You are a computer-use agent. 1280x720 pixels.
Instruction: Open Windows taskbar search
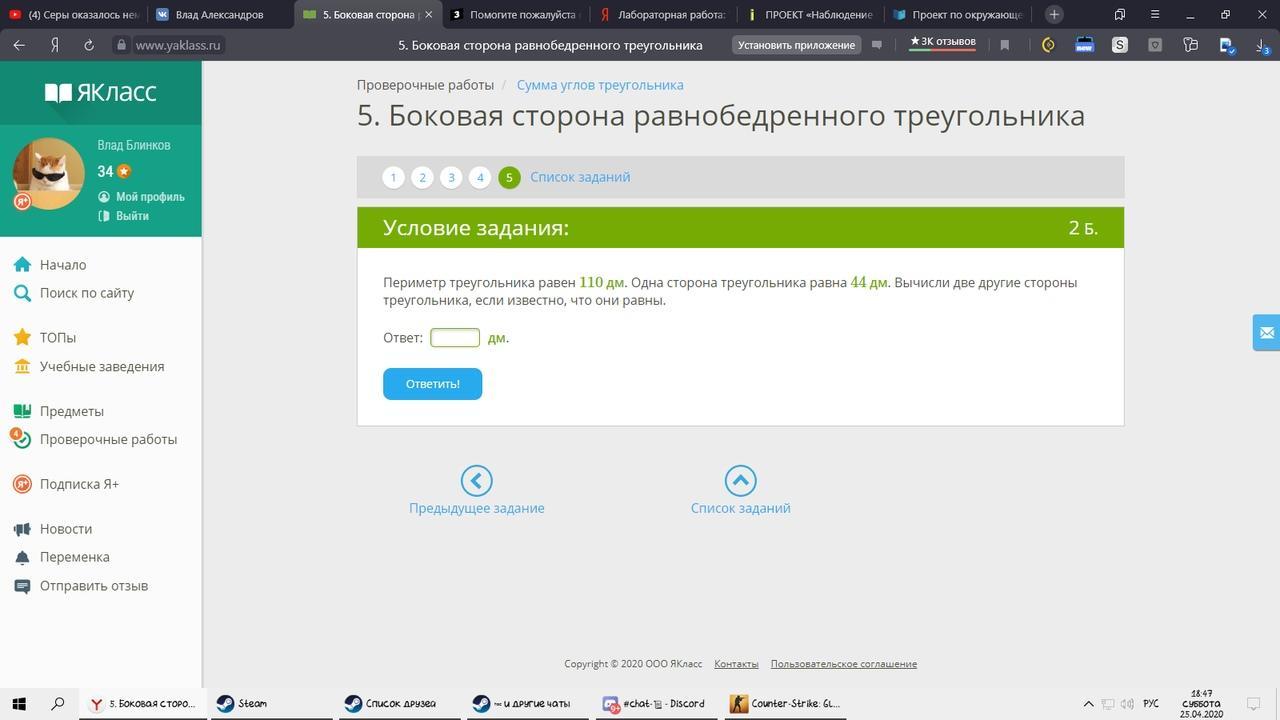click(58, 704)
